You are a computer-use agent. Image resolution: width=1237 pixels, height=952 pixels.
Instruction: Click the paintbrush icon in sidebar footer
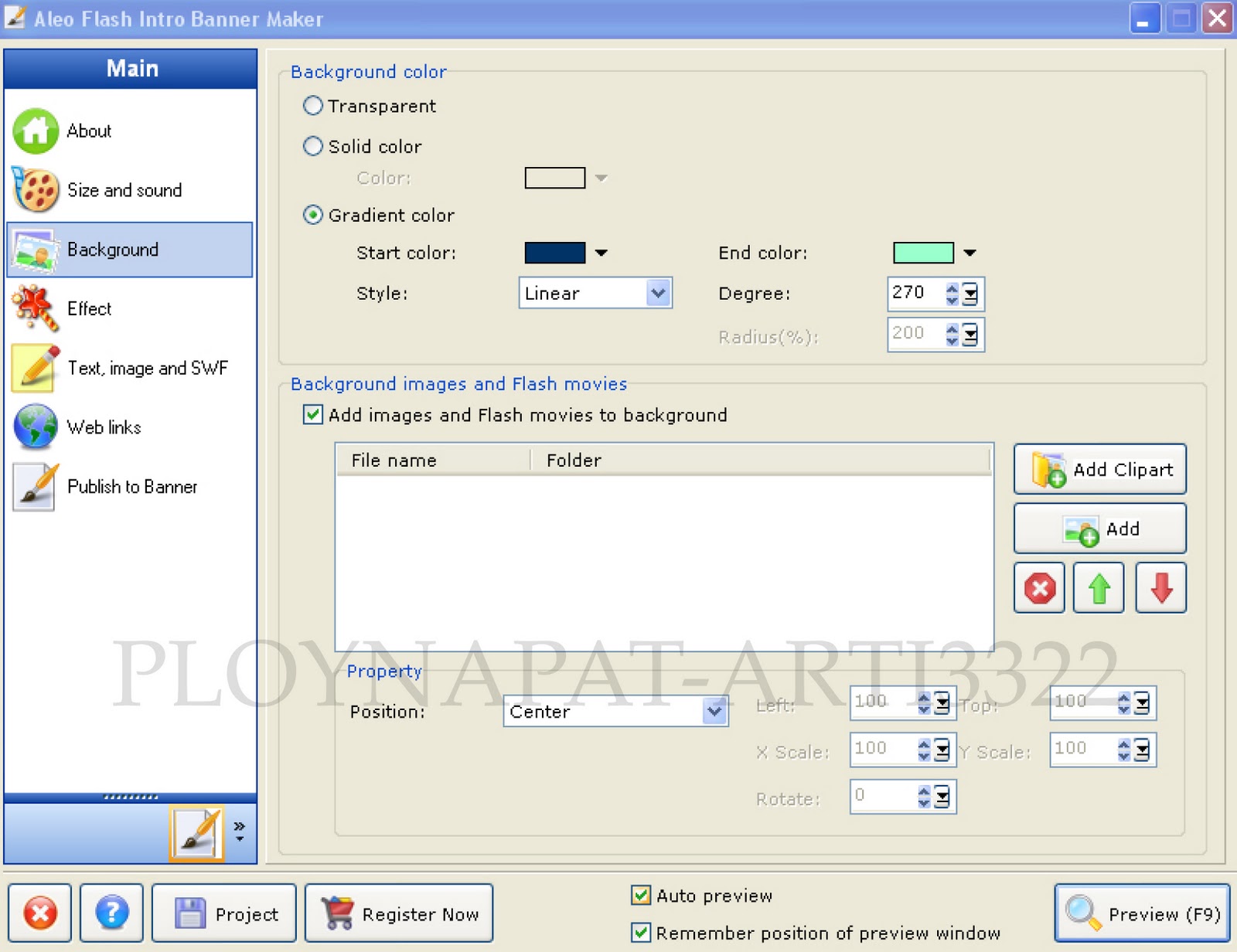pyautogui.click(x=197, y=834)
